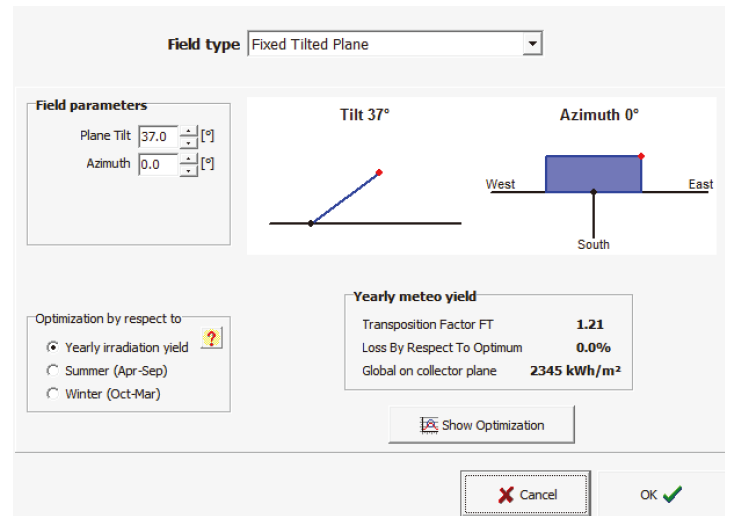Screen dimensions: 732x520
Task: Click the Plane Tilt input field
Action: pyautogui.click(x=157, y=136)
